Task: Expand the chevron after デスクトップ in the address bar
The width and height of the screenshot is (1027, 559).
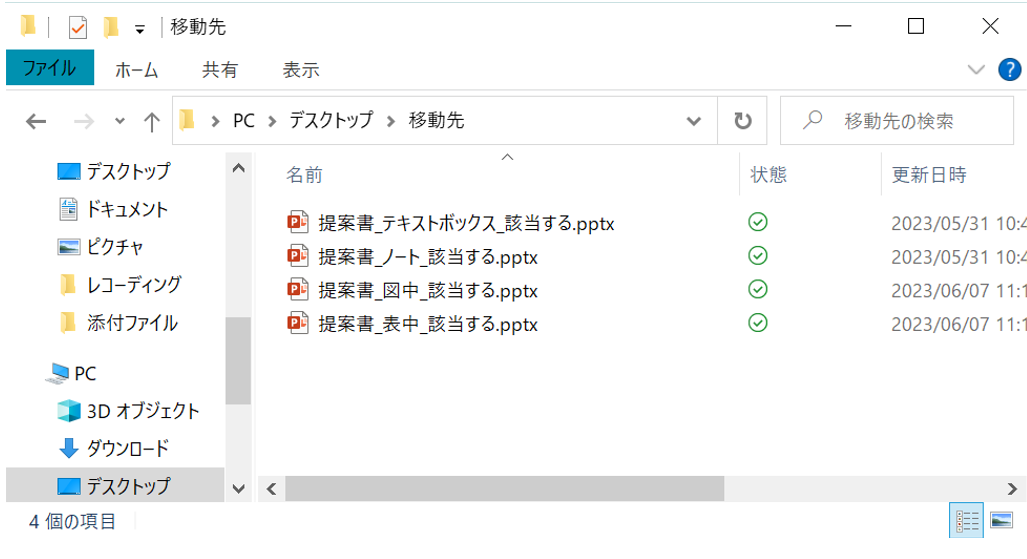Action: click(390, 121)
